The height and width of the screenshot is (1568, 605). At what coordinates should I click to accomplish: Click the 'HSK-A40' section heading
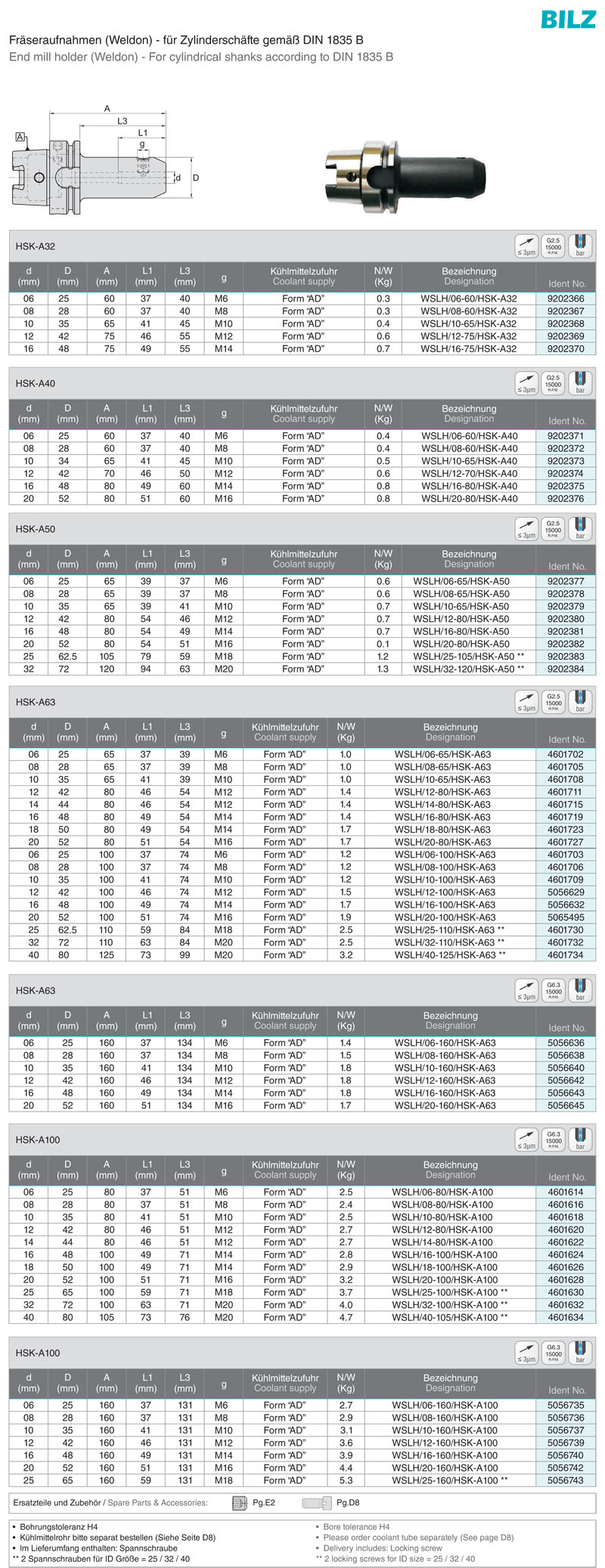coord(36,384)
